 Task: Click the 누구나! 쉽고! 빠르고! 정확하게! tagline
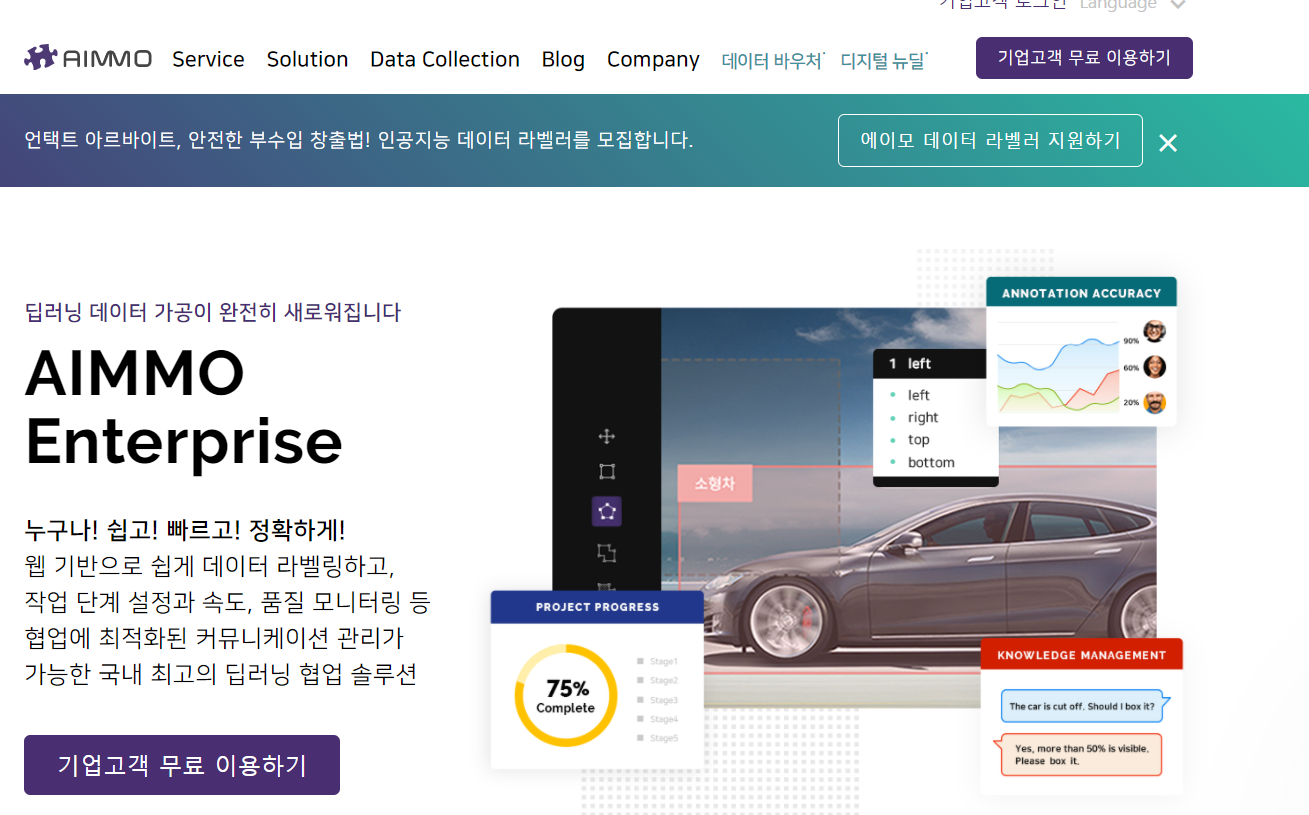coord(185,530)
